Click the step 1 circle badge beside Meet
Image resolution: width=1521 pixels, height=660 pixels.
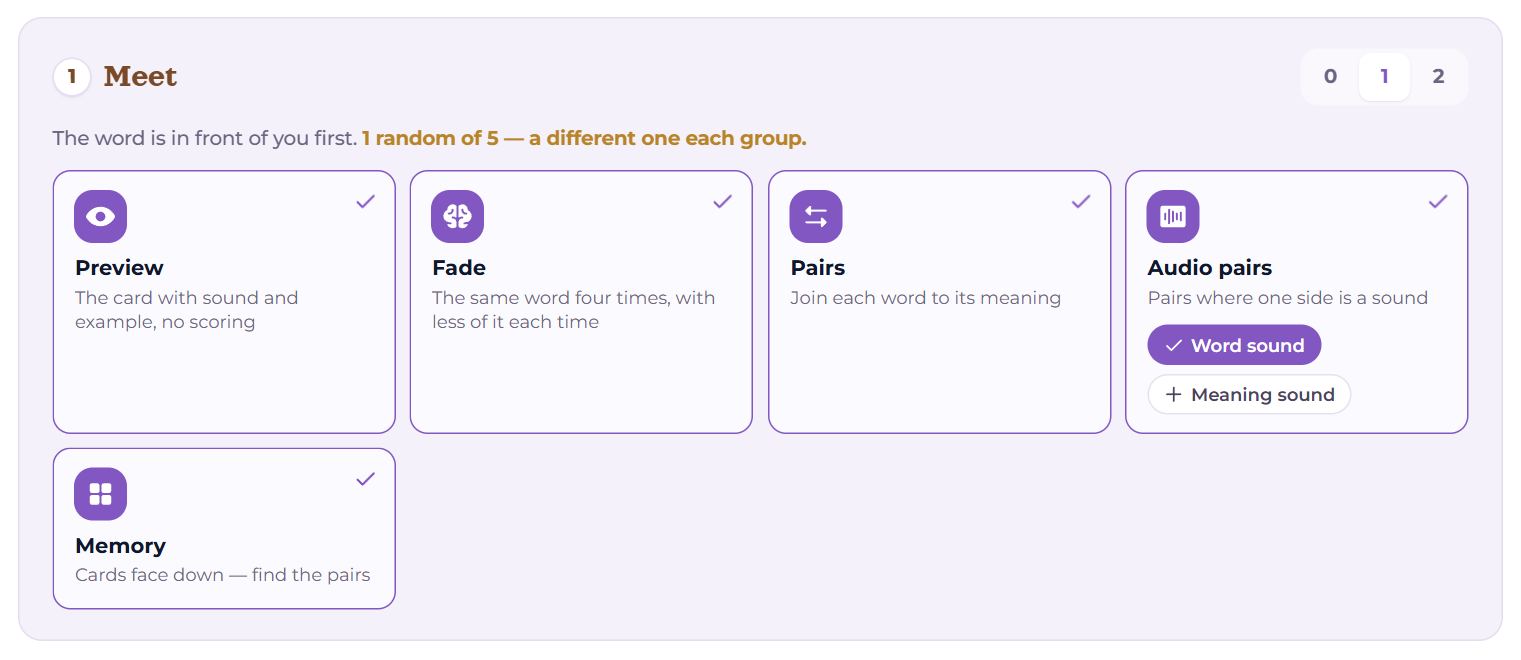(72, 77)
